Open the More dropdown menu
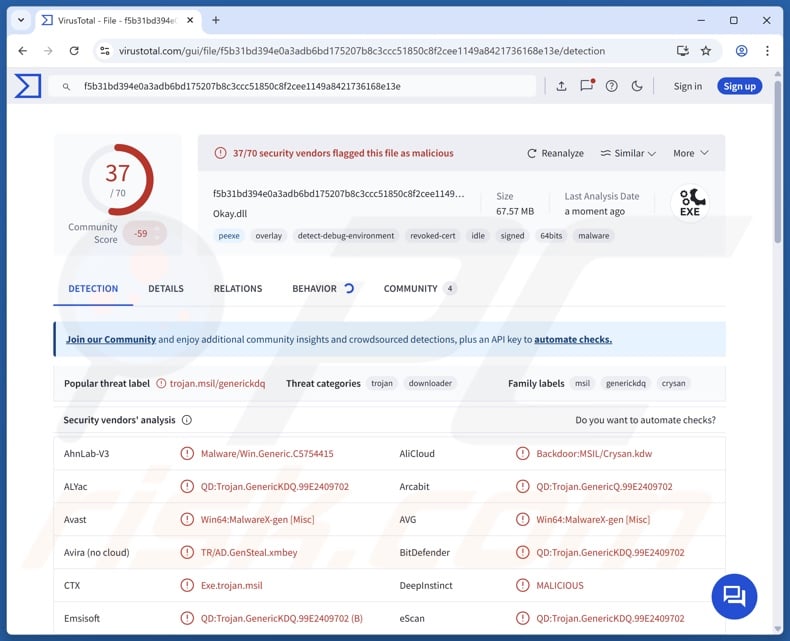Screen dimensions: 790x641 [690, 153]
